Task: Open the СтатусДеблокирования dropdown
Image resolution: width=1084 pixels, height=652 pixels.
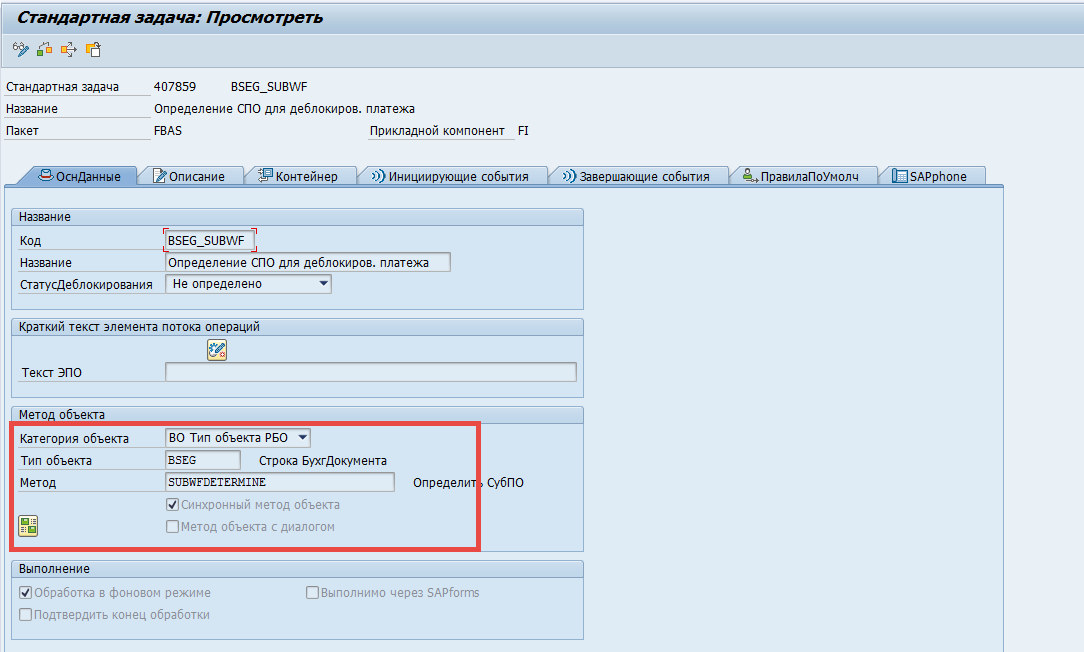Action: tap(324, 283)
